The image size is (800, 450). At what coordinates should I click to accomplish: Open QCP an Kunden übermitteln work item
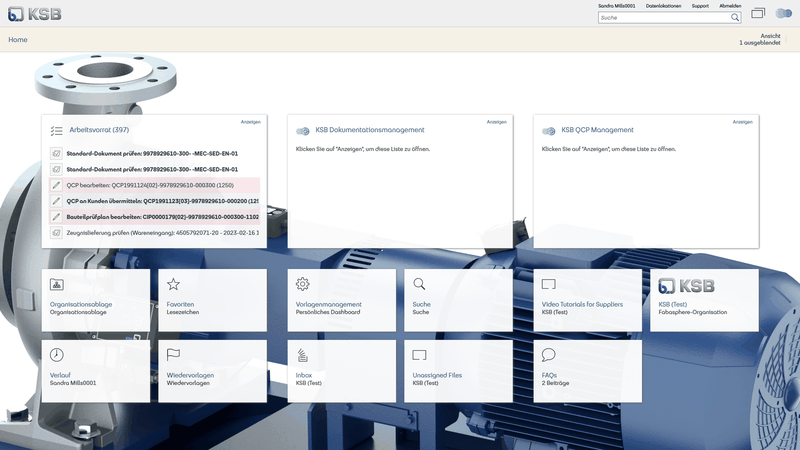click(162, 201)
